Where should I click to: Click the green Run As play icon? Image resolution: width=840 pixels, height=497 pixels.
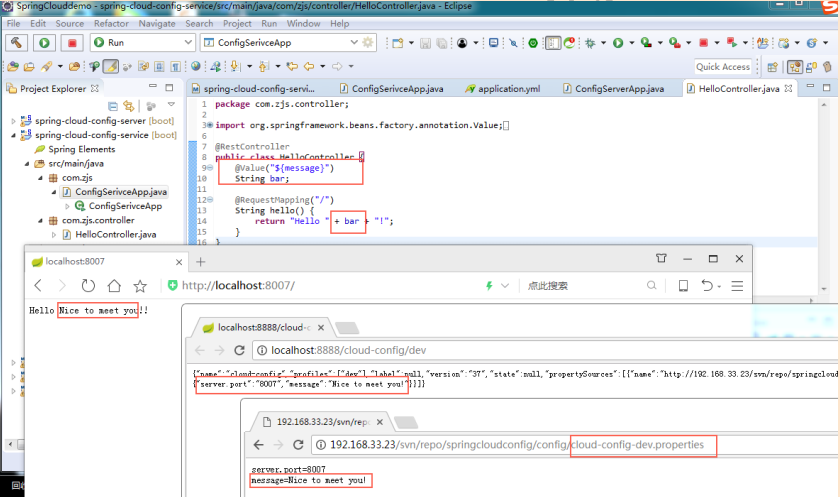coord(618,43)
